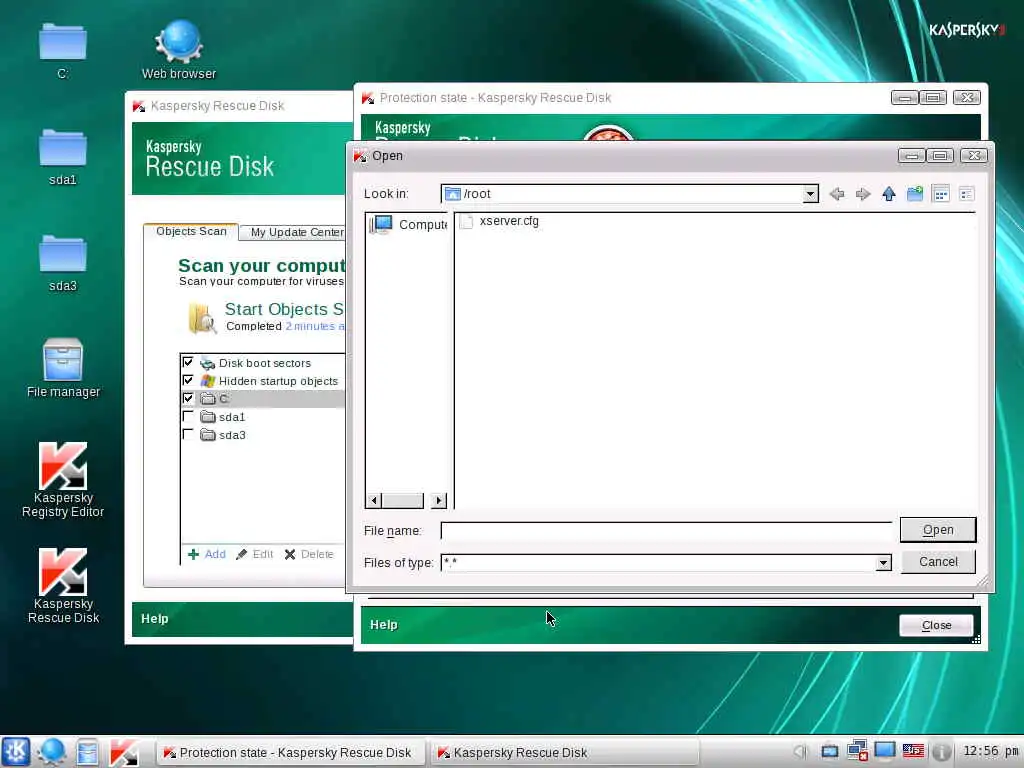This screenshot has height=768, width=1024.
Task: Switch to Kaspersky Rescue Disk taskbar window
Action: (566, 752)
